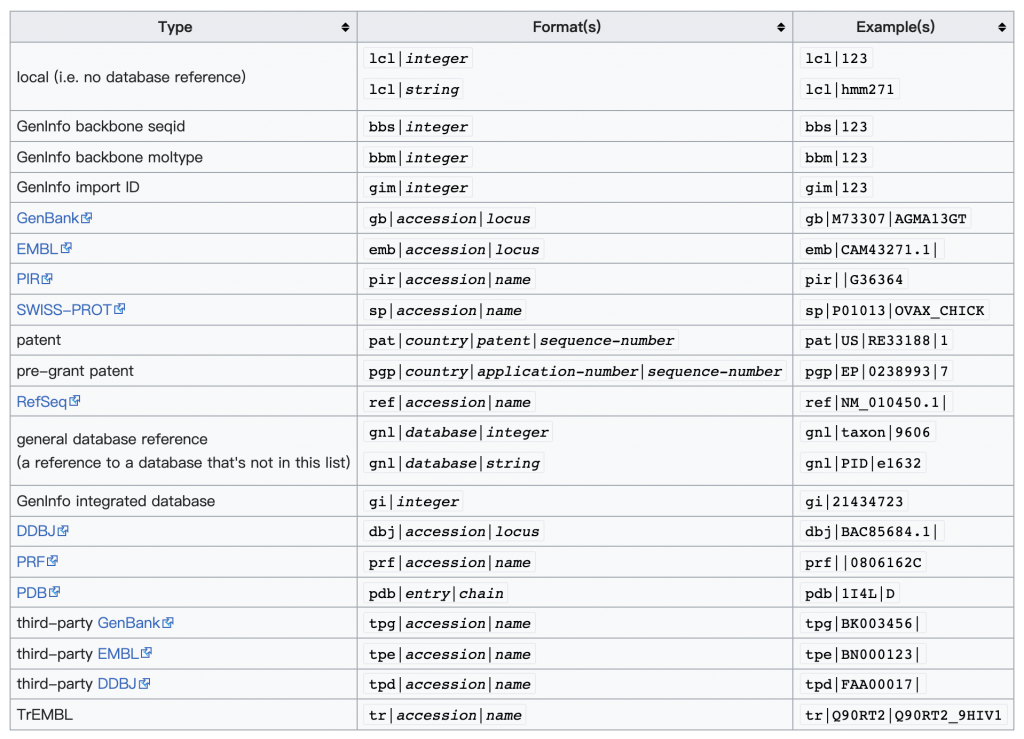Viewport: 1024px width, 739px height.
Task: Sort table by Example(s) column arrows
Action: [x=1003, y=27]
